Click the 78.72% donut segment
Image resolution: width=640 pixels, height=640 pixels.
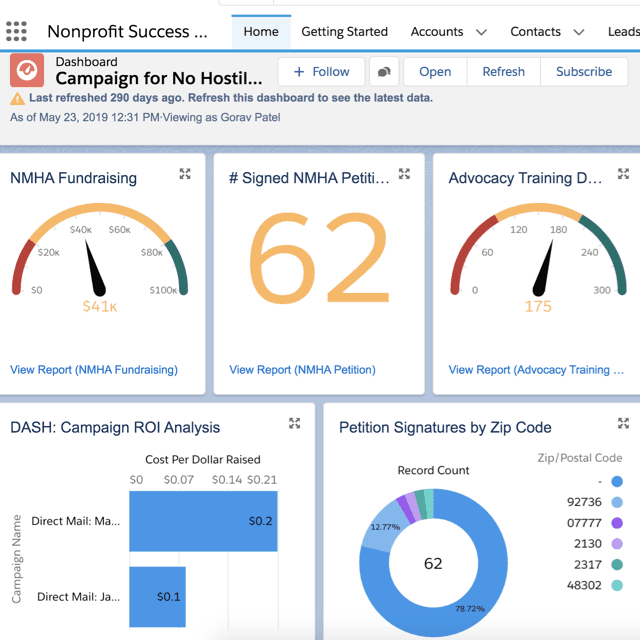(469, 608)
